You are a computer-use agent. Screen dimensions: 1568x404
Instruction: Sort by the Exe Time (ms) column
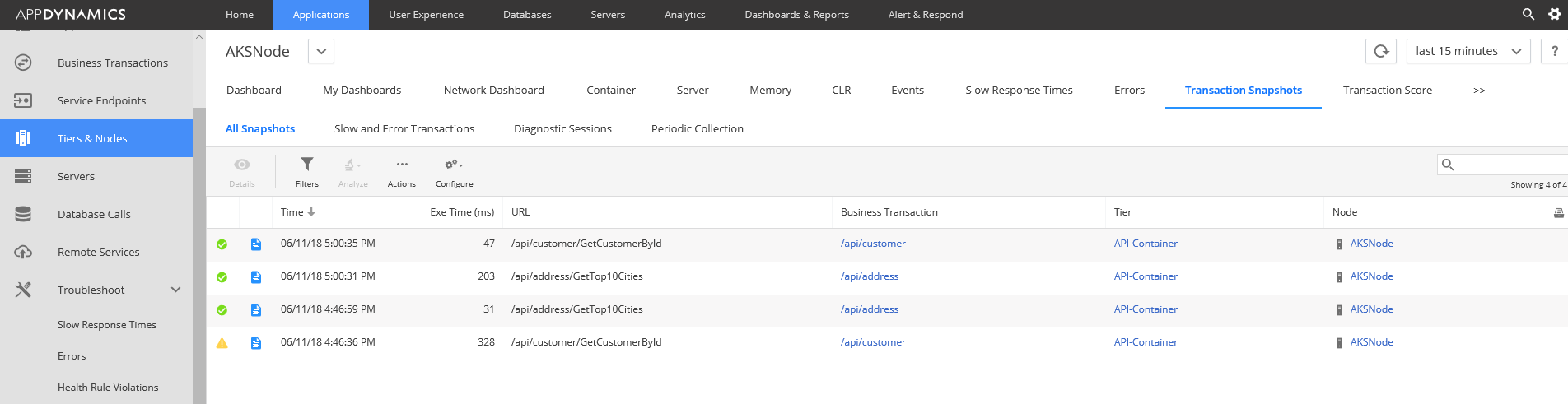(462, 212)
